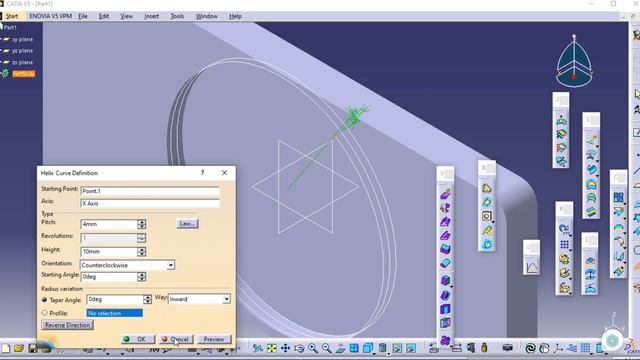The width and height of the screenshot is (640, 360).
Task: Click the Starting Point field Point.1
Action: point(150,191)
